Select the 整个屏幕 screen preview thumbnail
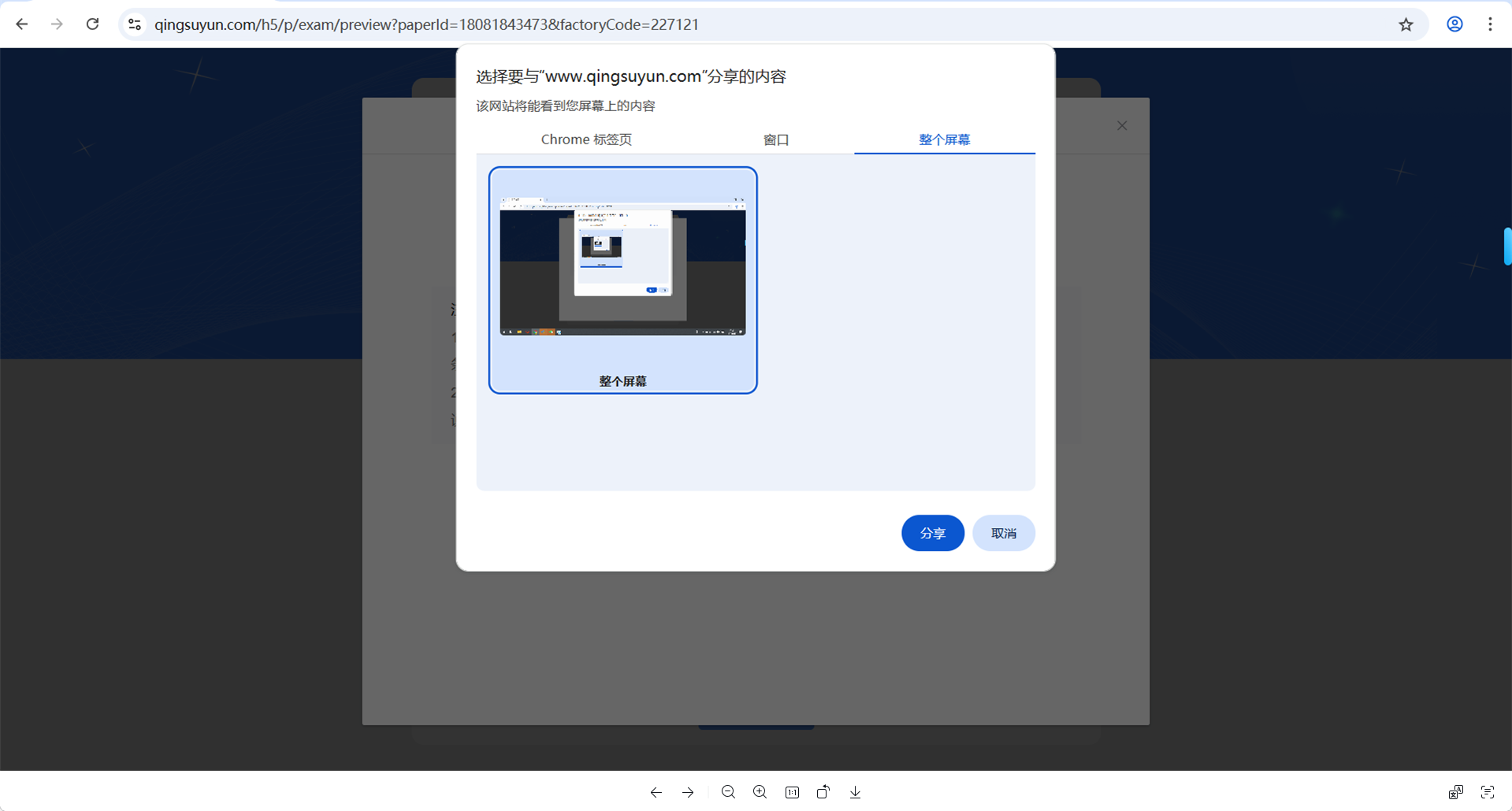The image size is (1512, 811). tap(622, 280)
